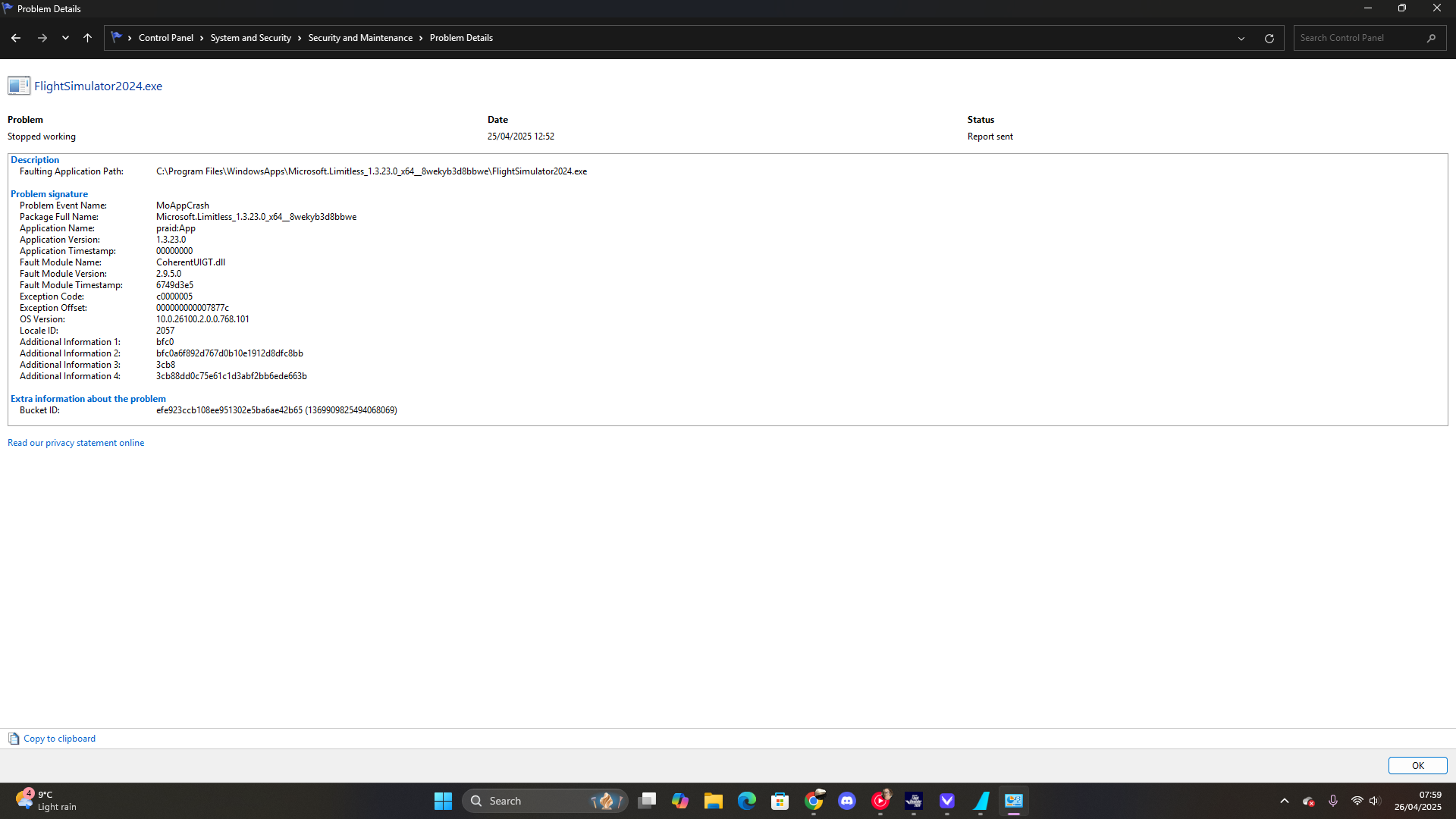Open weather widget showing Light rain
Screen dimensions: 1456x819
coord(47,801)
